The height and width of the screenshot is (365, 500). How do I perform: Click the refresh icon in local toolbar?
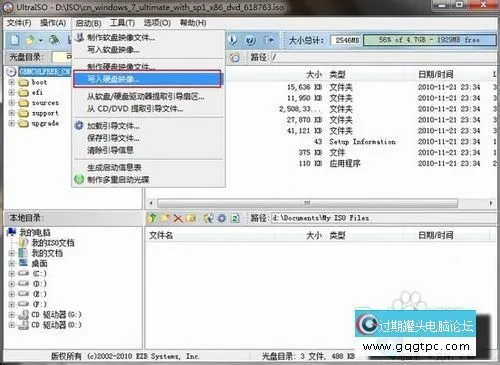tap(235, 218)
